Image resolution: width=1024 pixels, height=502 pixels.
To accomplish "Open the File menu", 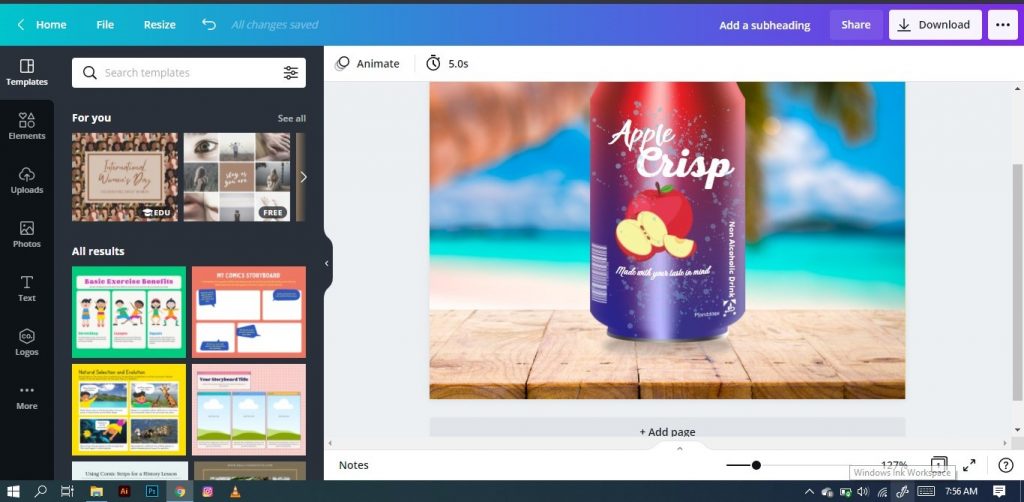I will (x=105, y=25).
